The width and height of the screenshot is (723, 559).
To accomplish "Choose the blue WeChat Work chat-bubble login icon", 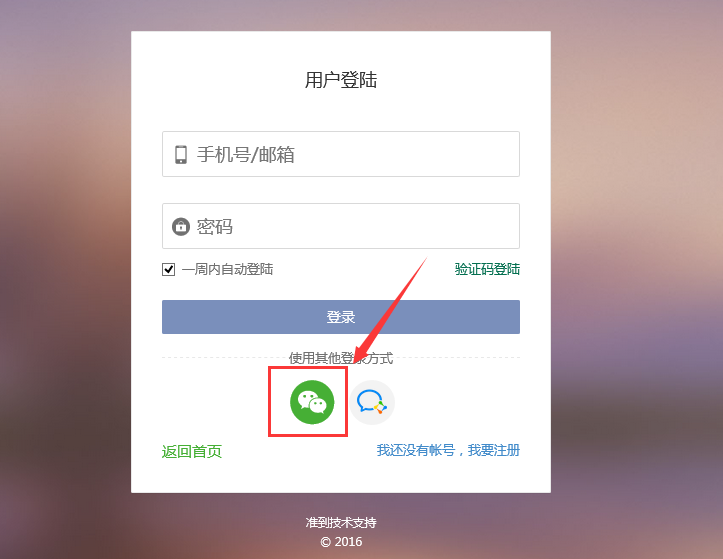I will pyautogui.click(x=372, y=402).
